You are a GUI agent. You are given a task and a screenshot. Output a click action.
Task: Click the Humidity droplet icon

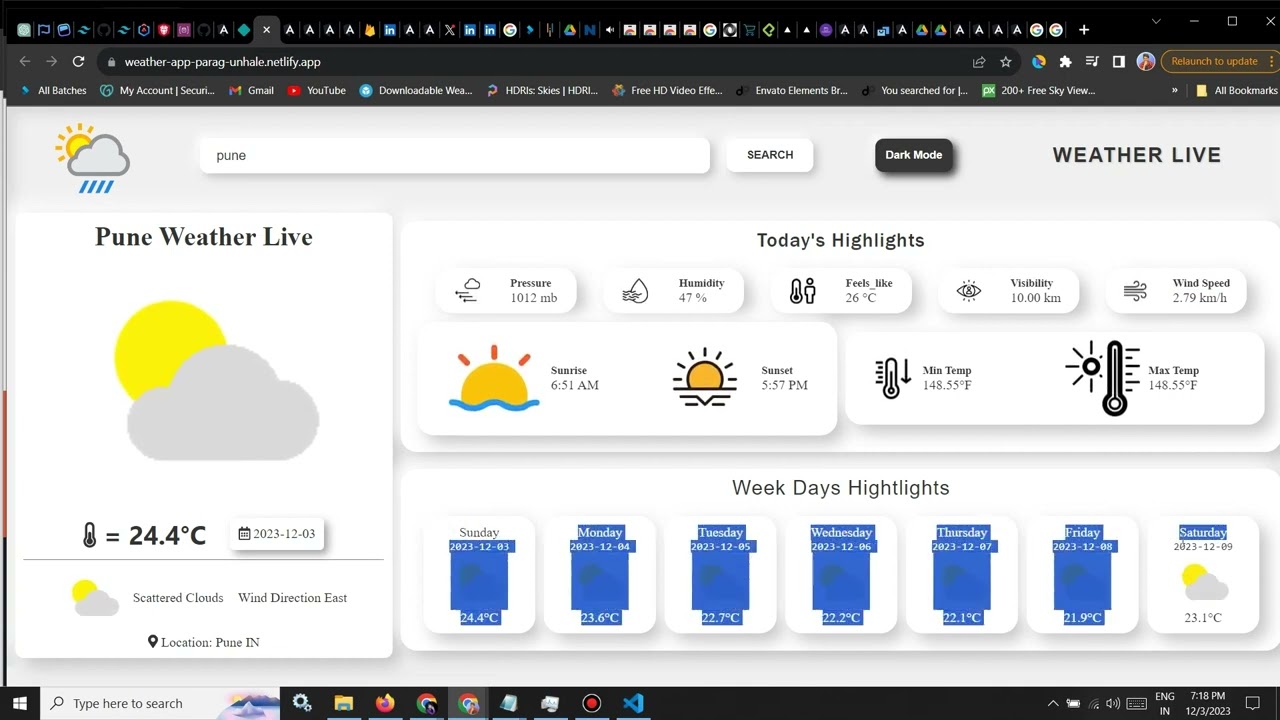635,290
